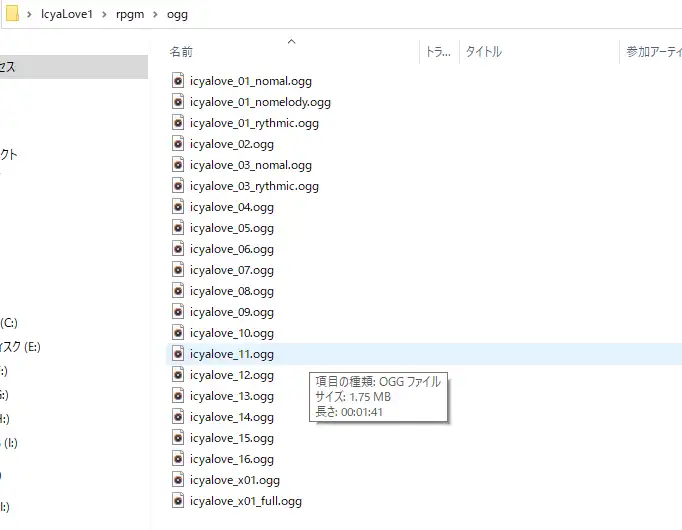Click file icon of icyalove_01_nomelody.ogg
682x530 pixels.
coord(178,102)
